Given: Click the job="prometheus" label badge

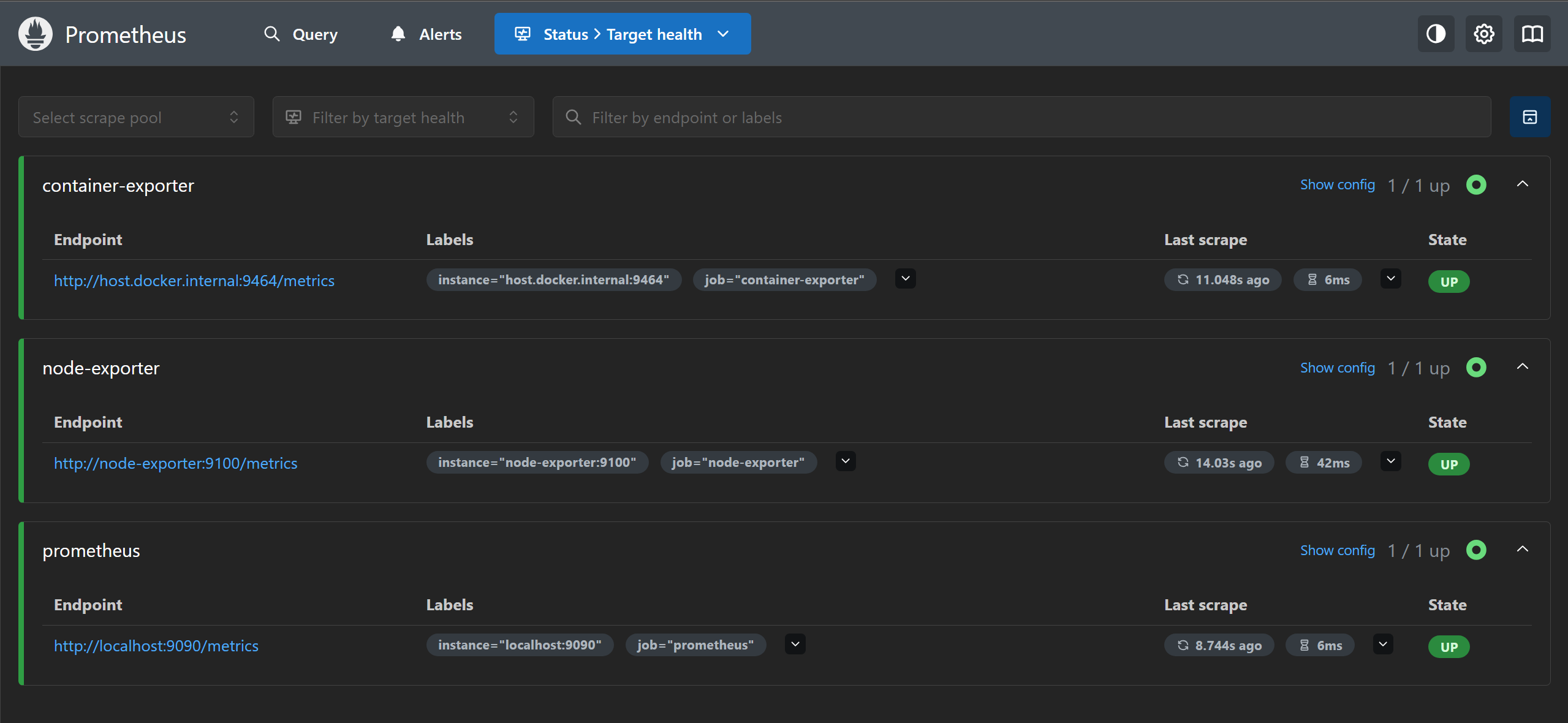Looking at the screenshot, I should click(x=695, y=645).
